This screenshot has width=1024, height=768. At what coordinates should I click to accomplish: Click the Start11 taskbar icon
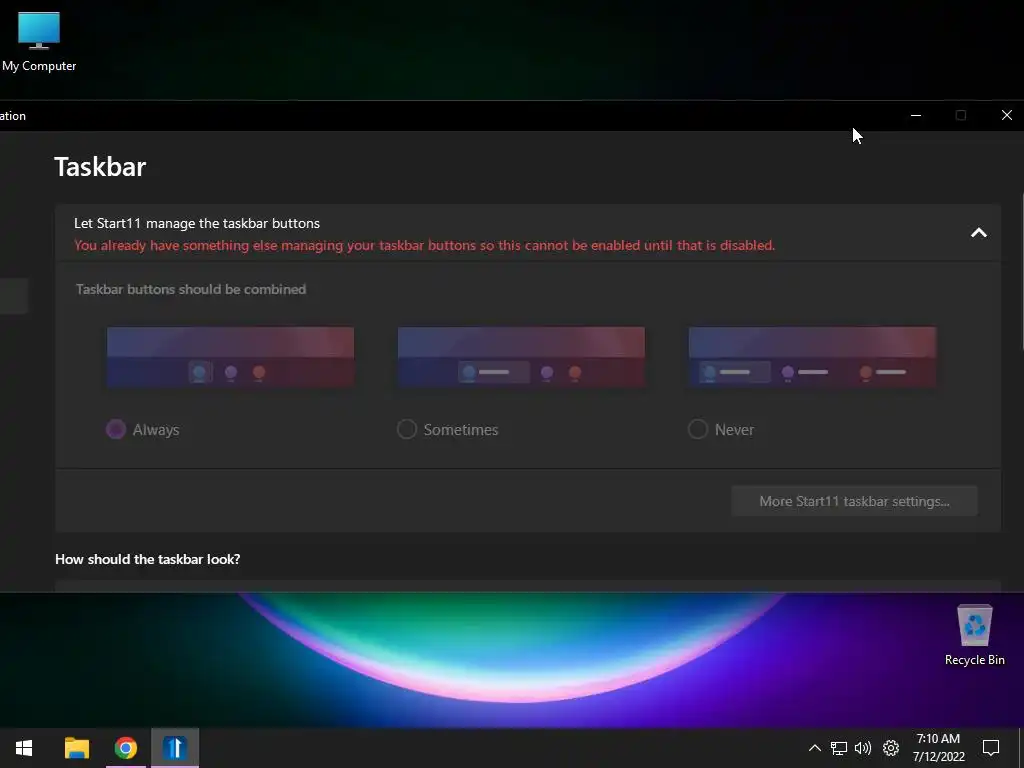coord(175,748)
